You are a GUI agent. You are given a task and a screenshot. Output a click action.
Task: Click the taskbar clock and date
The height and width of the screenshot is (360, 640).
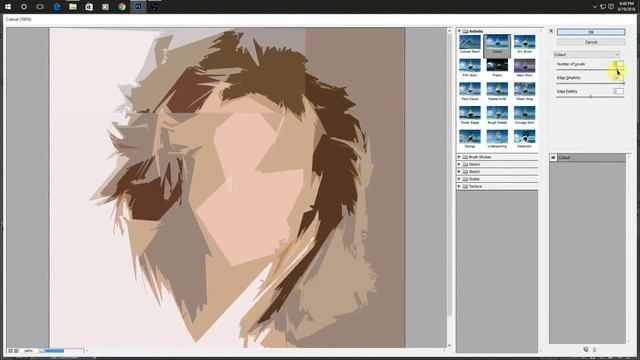pyautogui.click(x=627, y=6)
